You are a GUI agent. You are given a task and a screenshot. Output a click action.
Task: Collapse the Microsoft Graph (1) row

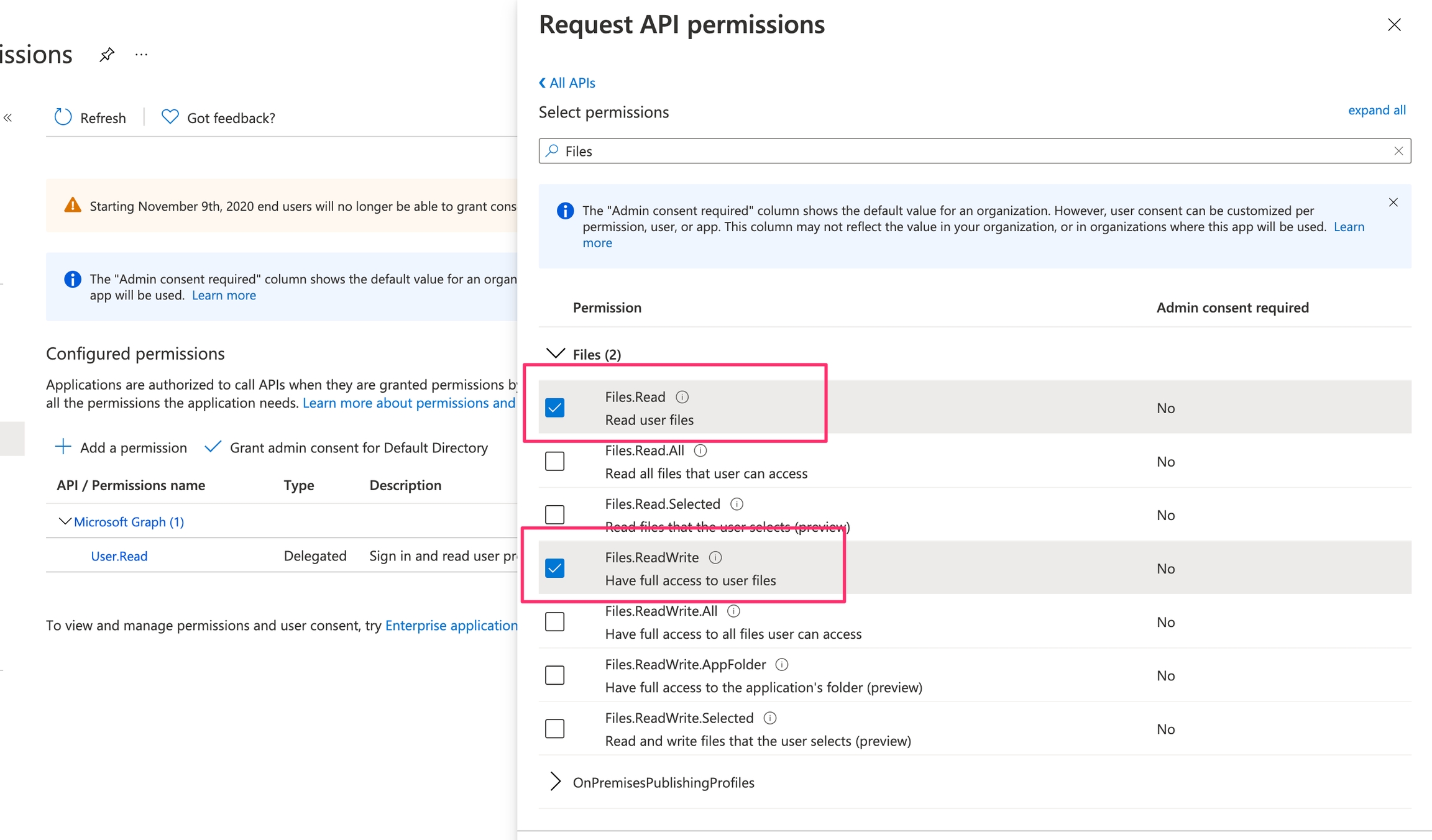[x=64, y=521]
